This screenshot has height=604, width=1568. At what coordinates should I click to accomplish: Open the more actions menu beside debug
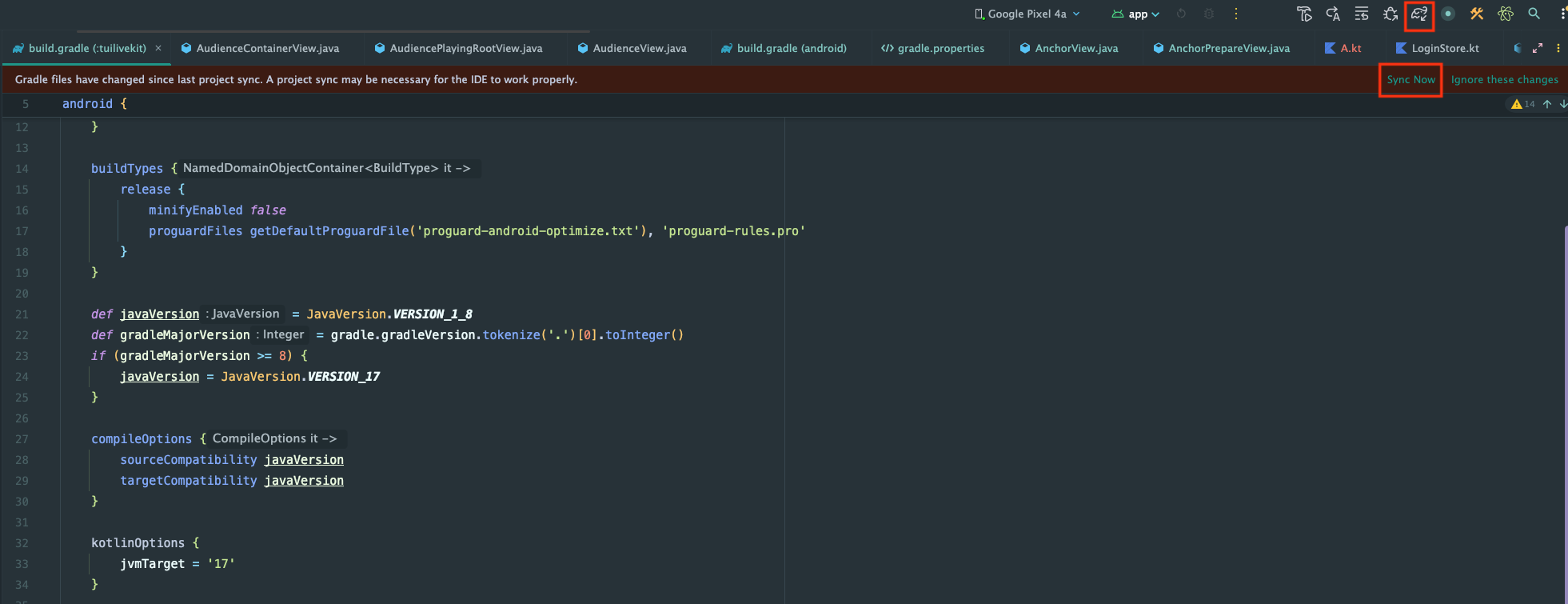point(1236,14)
